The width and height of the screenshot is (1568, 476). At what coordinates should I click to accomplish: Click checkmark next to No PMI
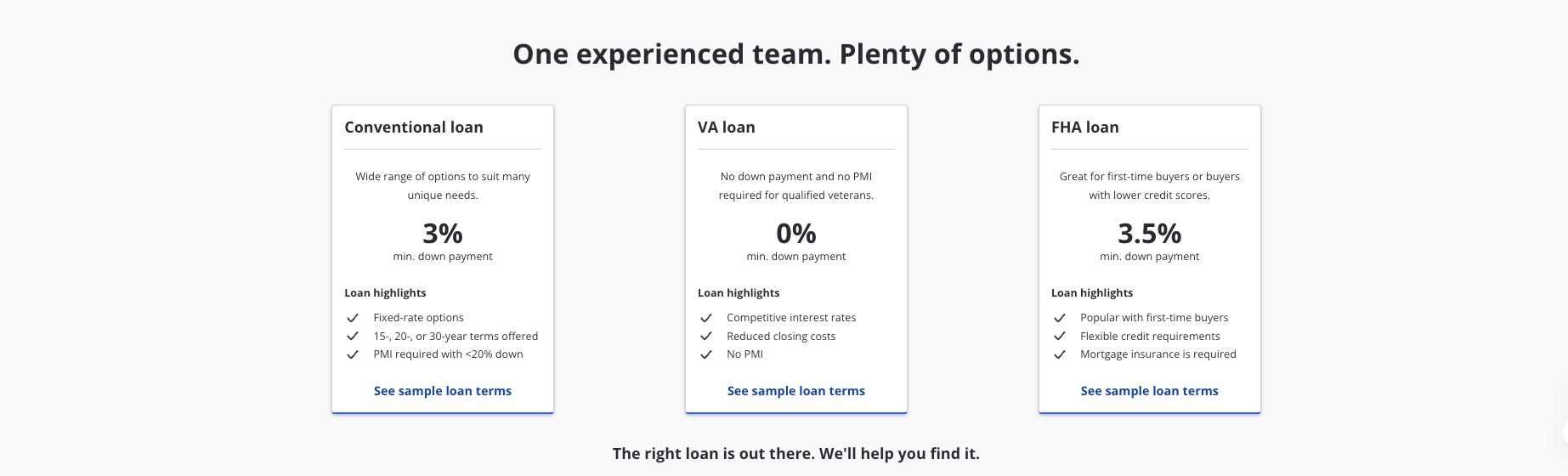(706, 354)
